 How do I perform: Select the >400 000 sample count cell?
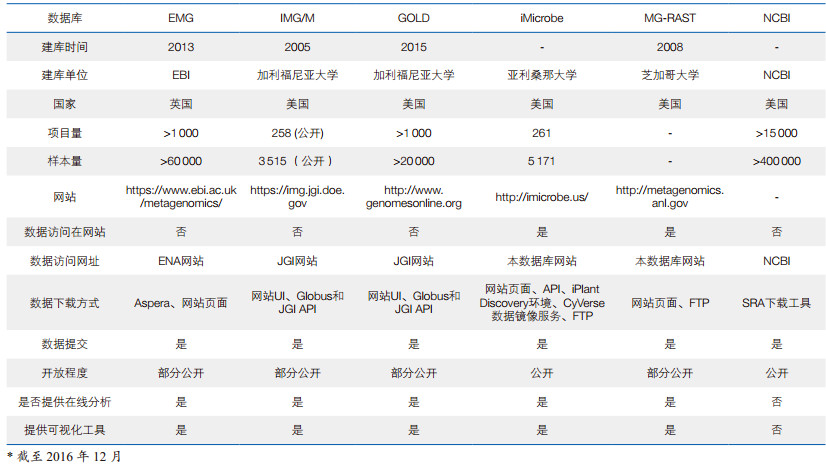click(x=776, y=161)
